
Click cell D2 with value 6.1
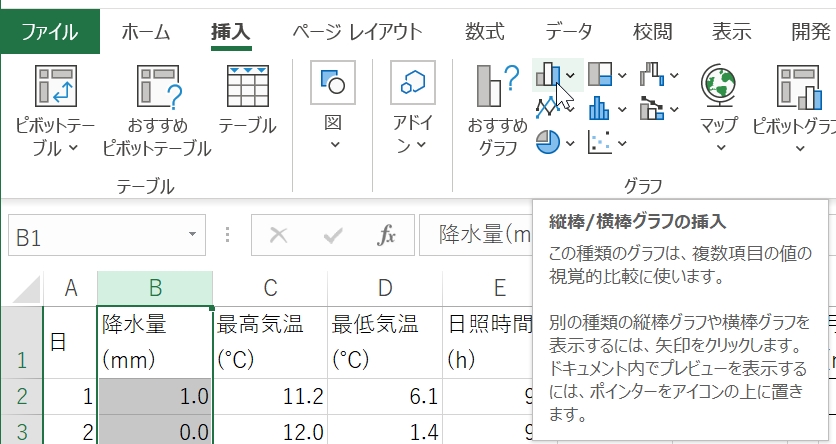tap(385, 397)
